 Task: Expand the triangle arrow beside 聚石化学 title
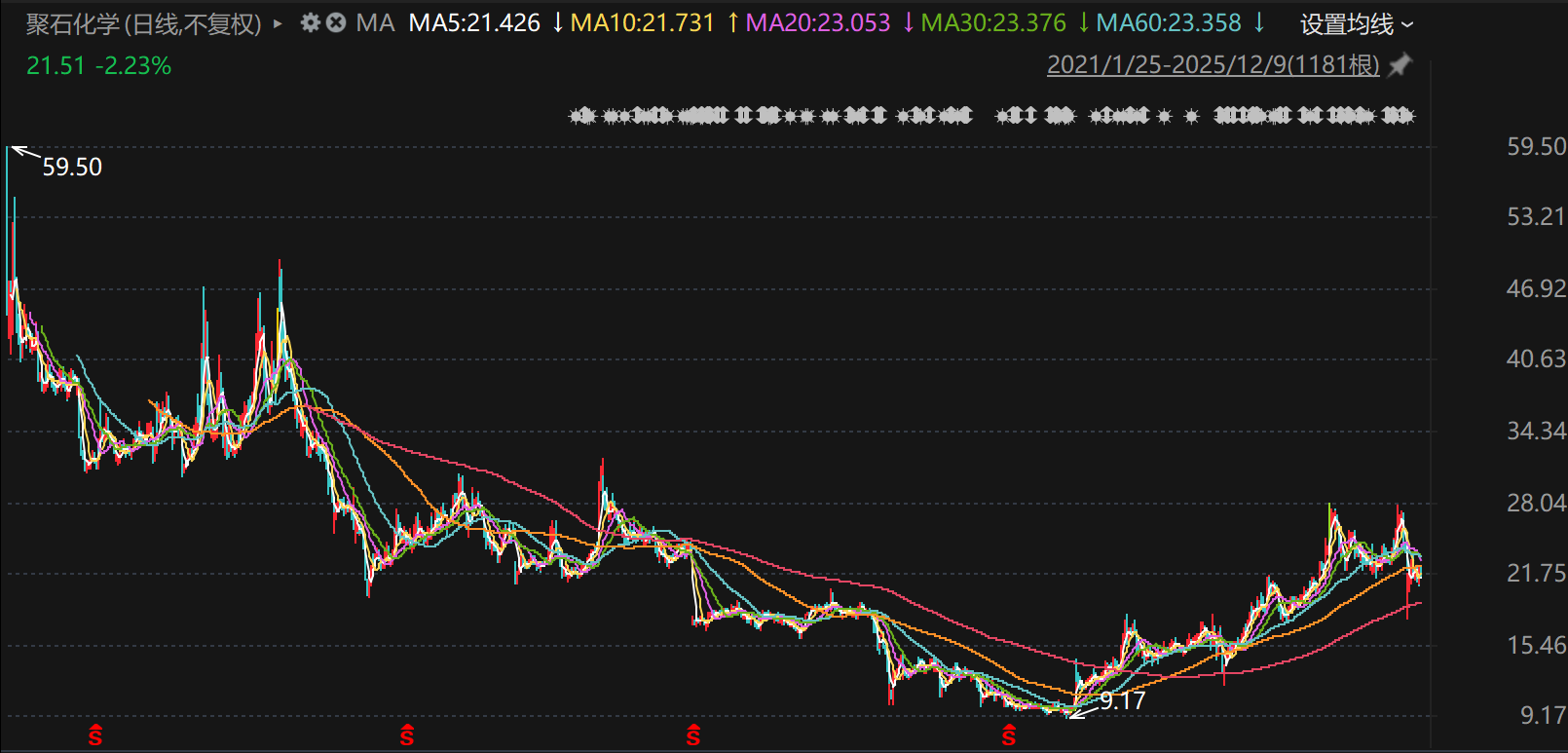[x=279, y=23]
